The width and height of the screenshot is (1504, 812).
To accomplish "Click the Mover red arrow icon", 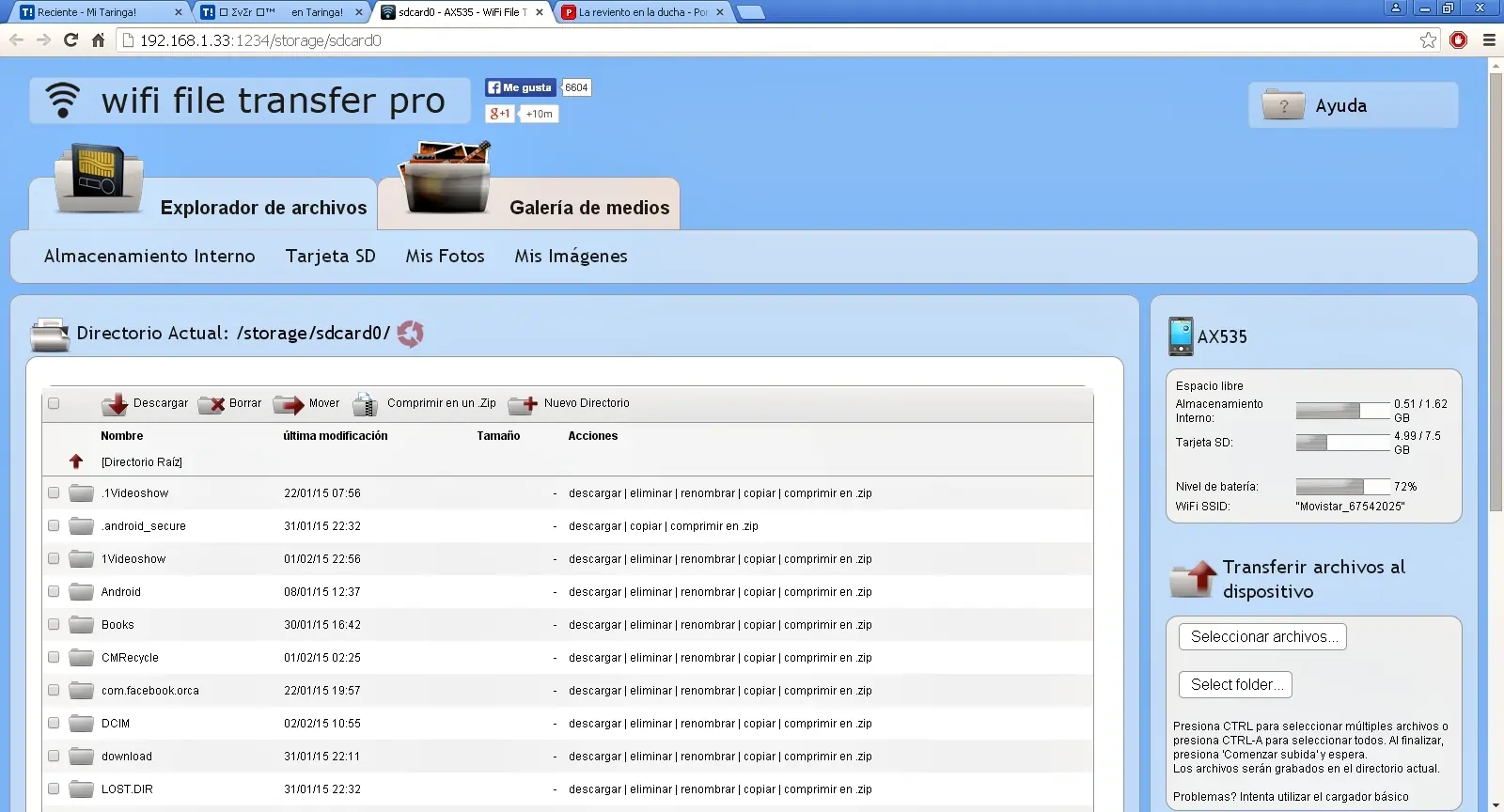I will [289, 404].
